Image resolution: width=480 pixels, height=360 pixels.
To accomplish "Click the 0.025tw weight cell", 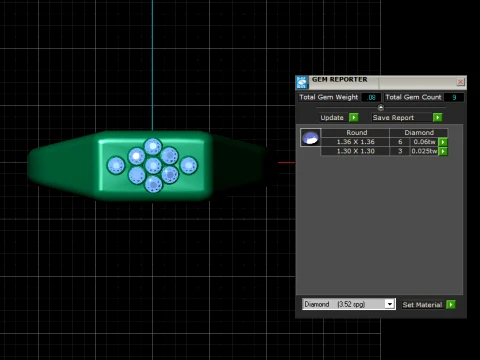I will tap(424, 151).
